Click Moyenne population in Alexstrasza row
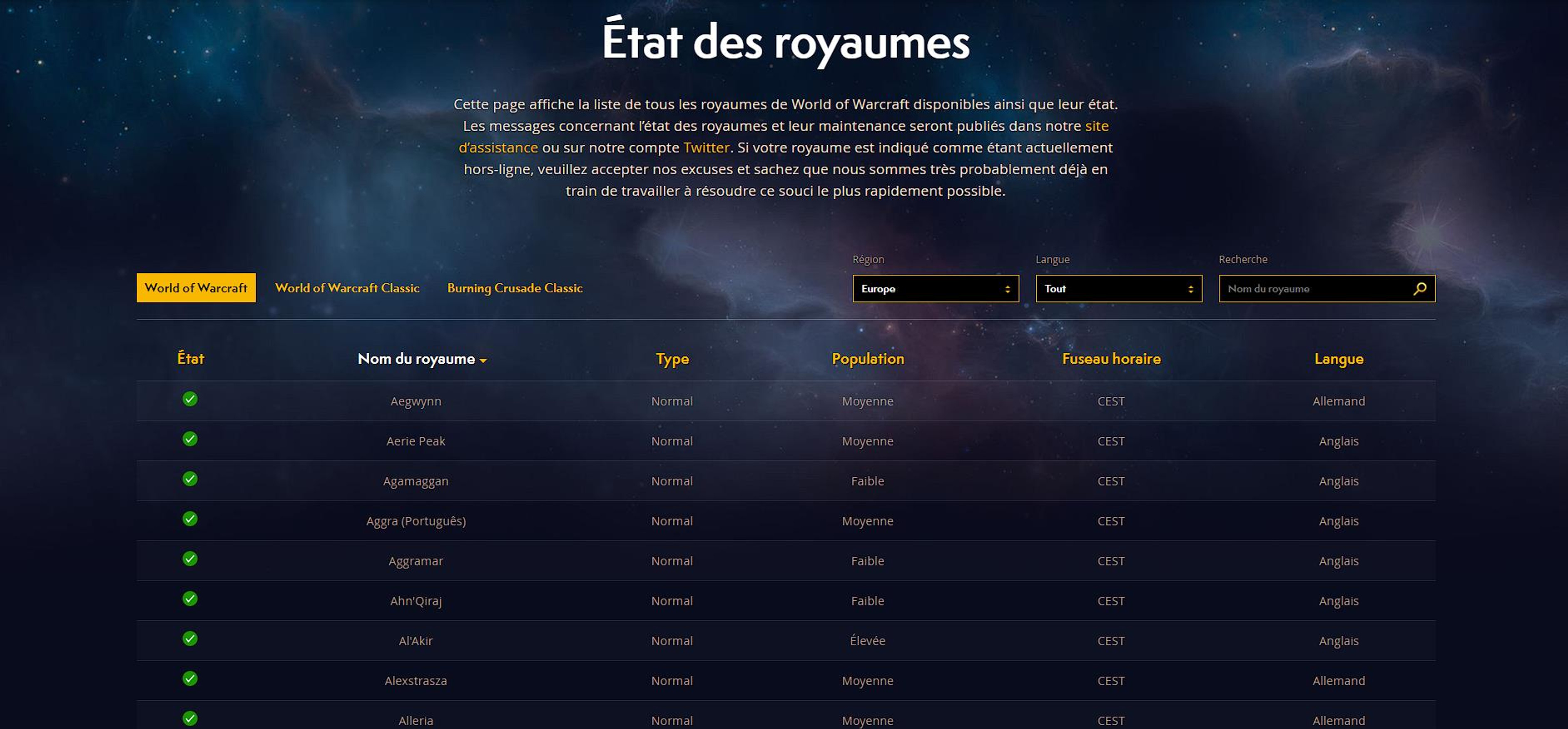Screen dimensions: 1568x729 [867, 681]
